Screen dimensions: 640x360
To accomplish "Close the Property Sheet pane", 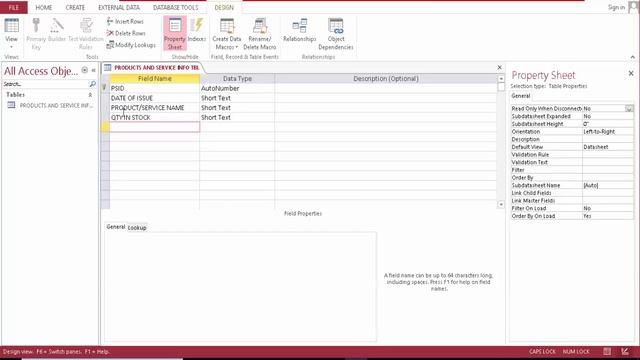I will [631, 73].
